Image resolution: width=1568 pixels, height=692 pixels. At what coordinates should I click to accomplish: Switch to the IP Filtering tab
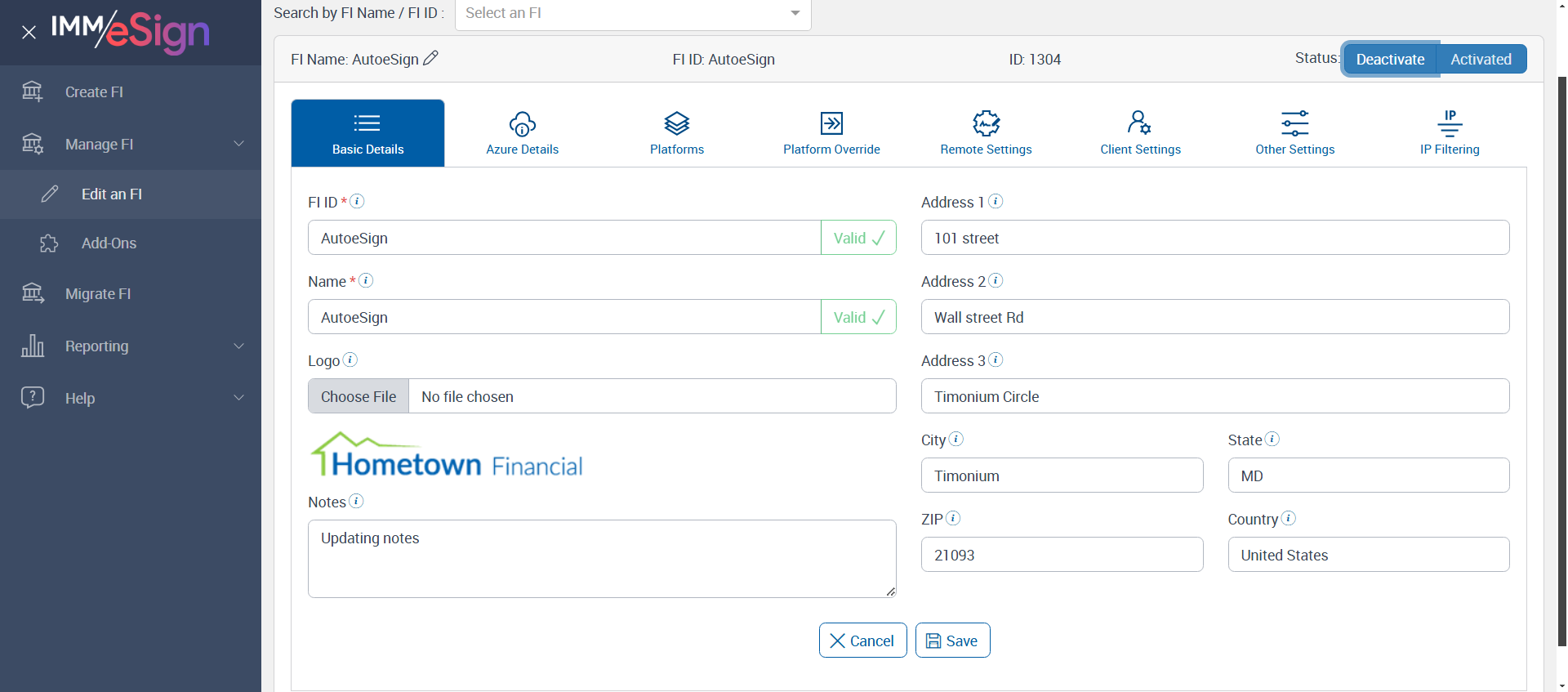1450,133
